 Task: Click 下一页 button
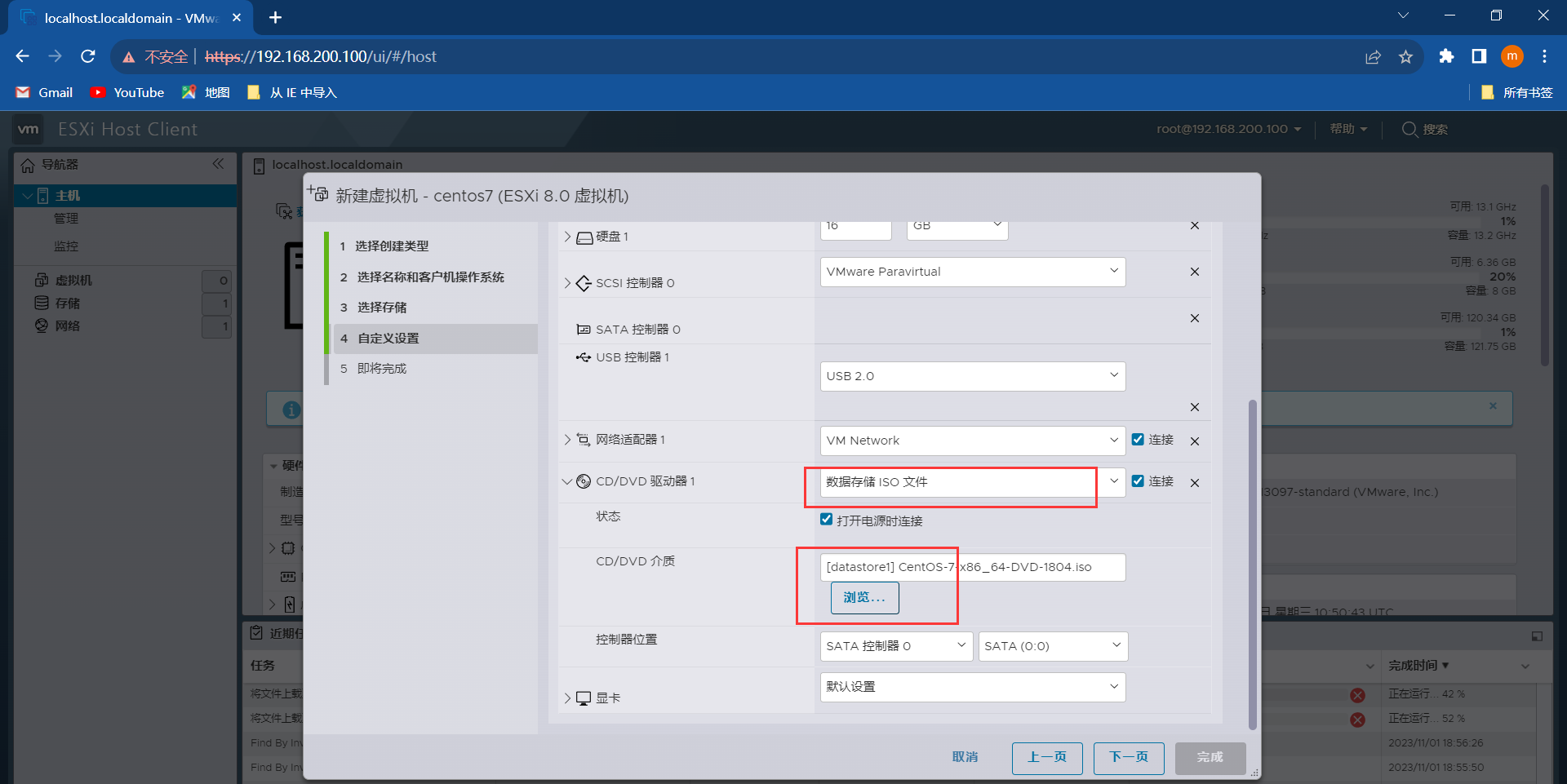click(1129, 758)
